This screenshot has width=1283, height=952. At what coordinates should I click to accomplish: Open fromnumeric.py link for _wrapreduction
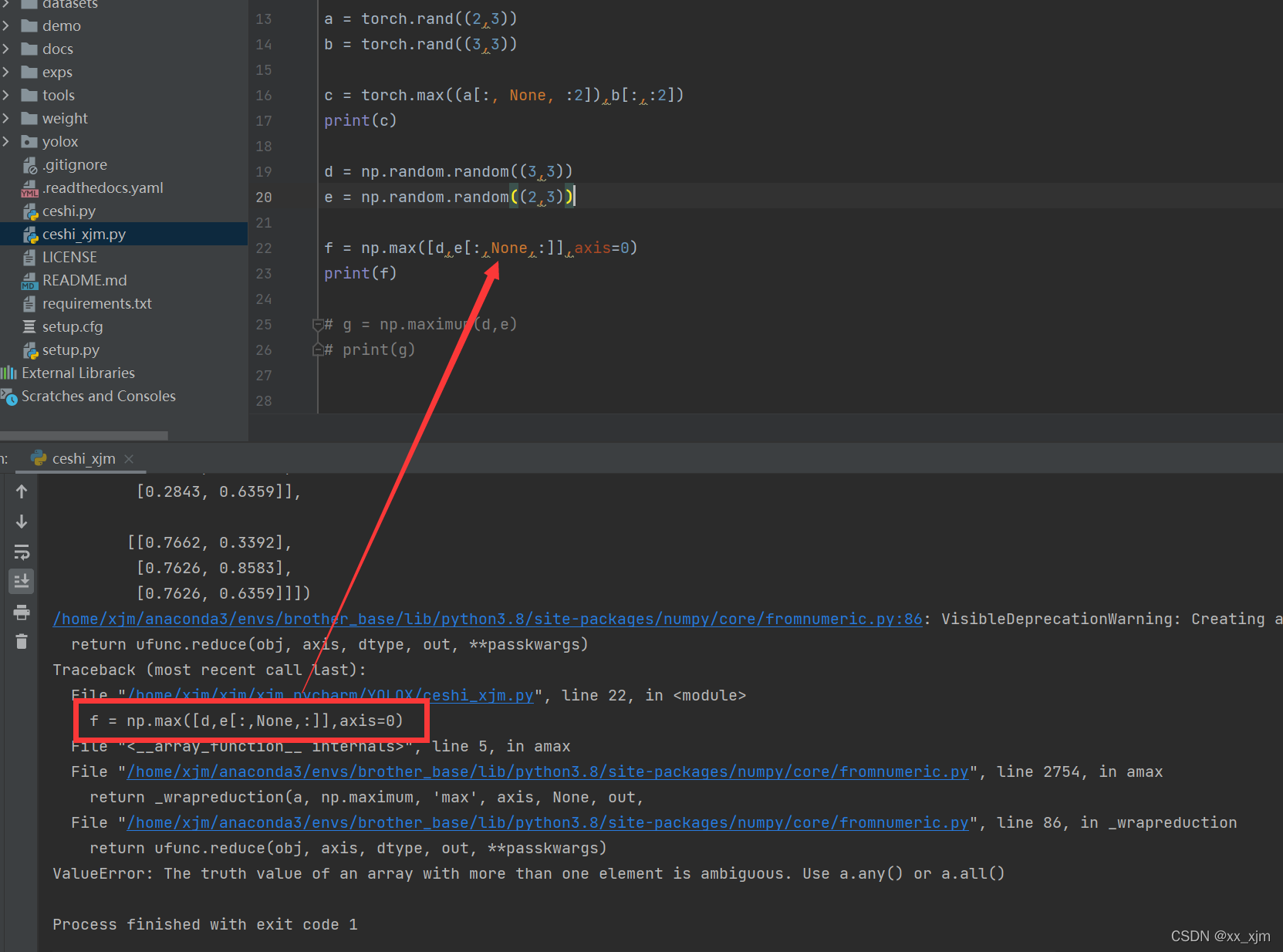click(x=548, y=823)
